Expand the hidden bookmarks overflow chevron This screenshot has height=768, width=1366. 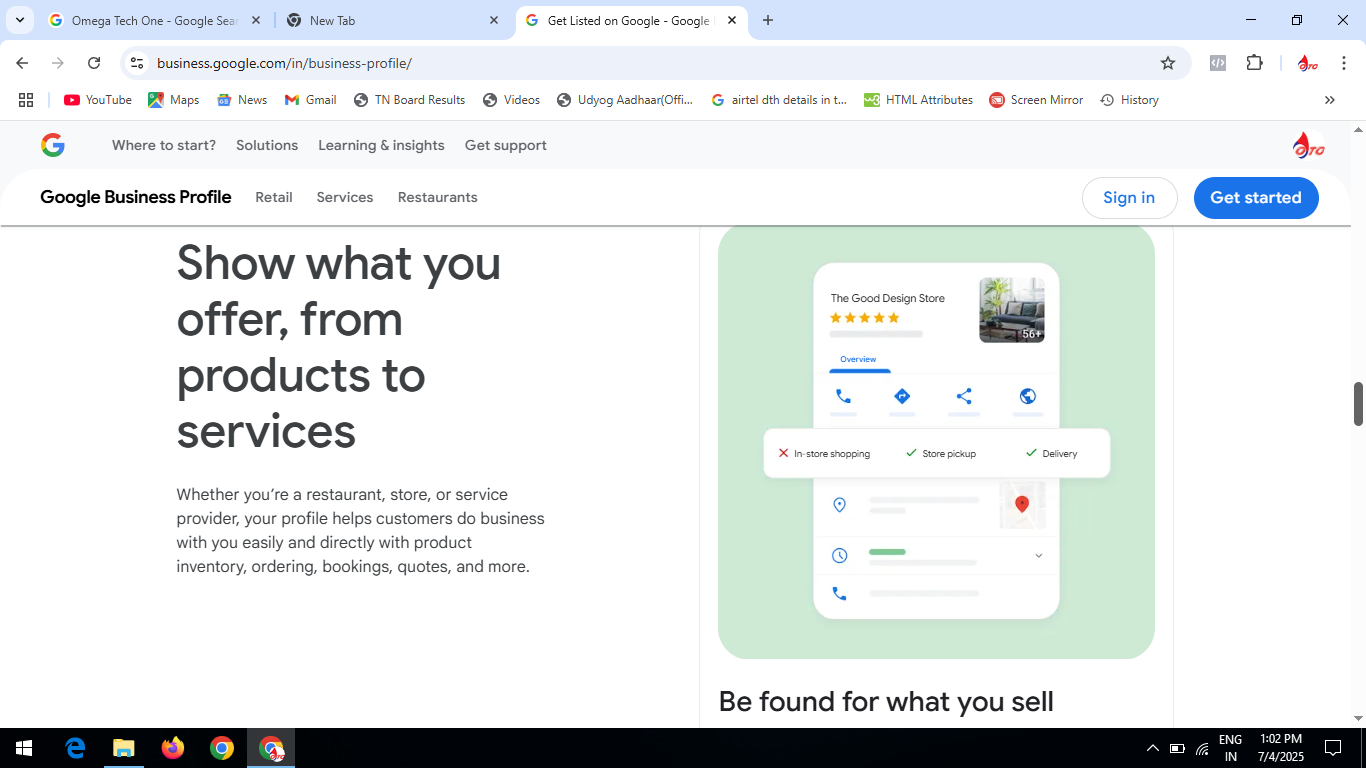coord(1329,100)
